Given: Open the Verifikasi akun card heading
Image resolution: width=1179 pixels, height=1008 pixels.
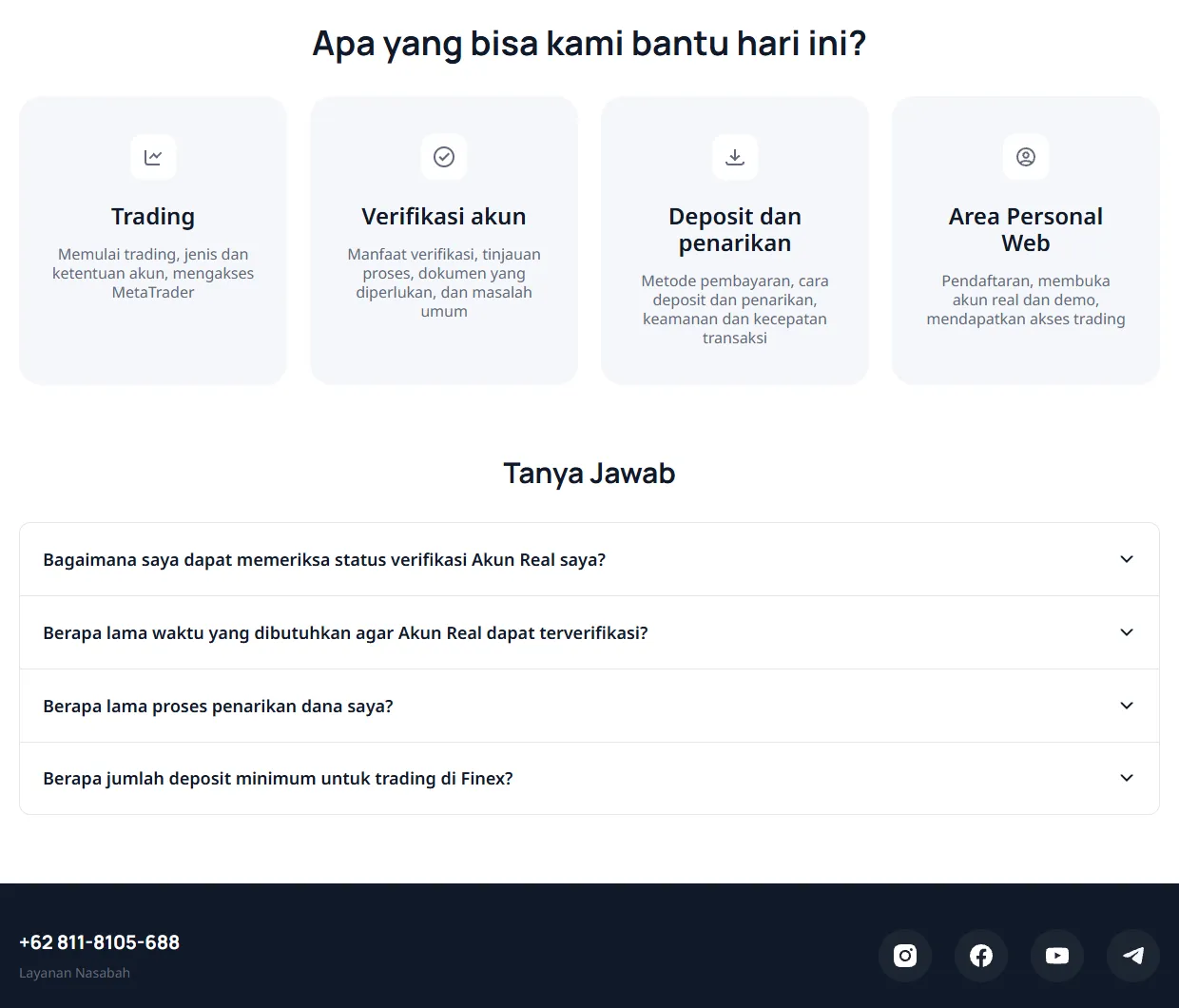Looking at the screenshot, I should 444,217.
